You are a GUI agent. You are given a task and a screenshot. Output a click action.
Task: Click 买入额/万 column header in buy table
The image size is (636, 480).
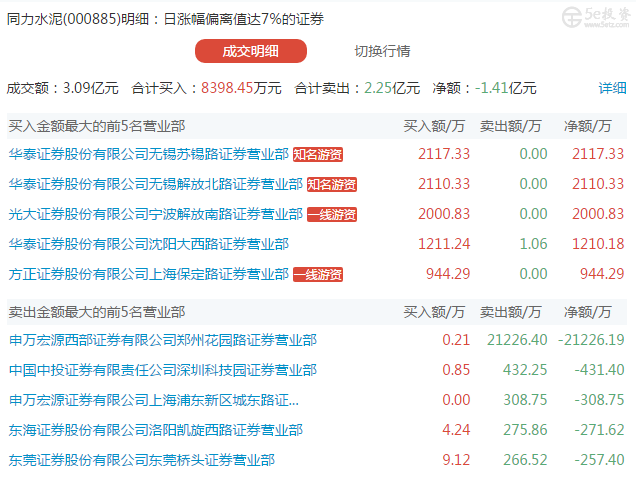pyautogui.click(x=434, y=126)
